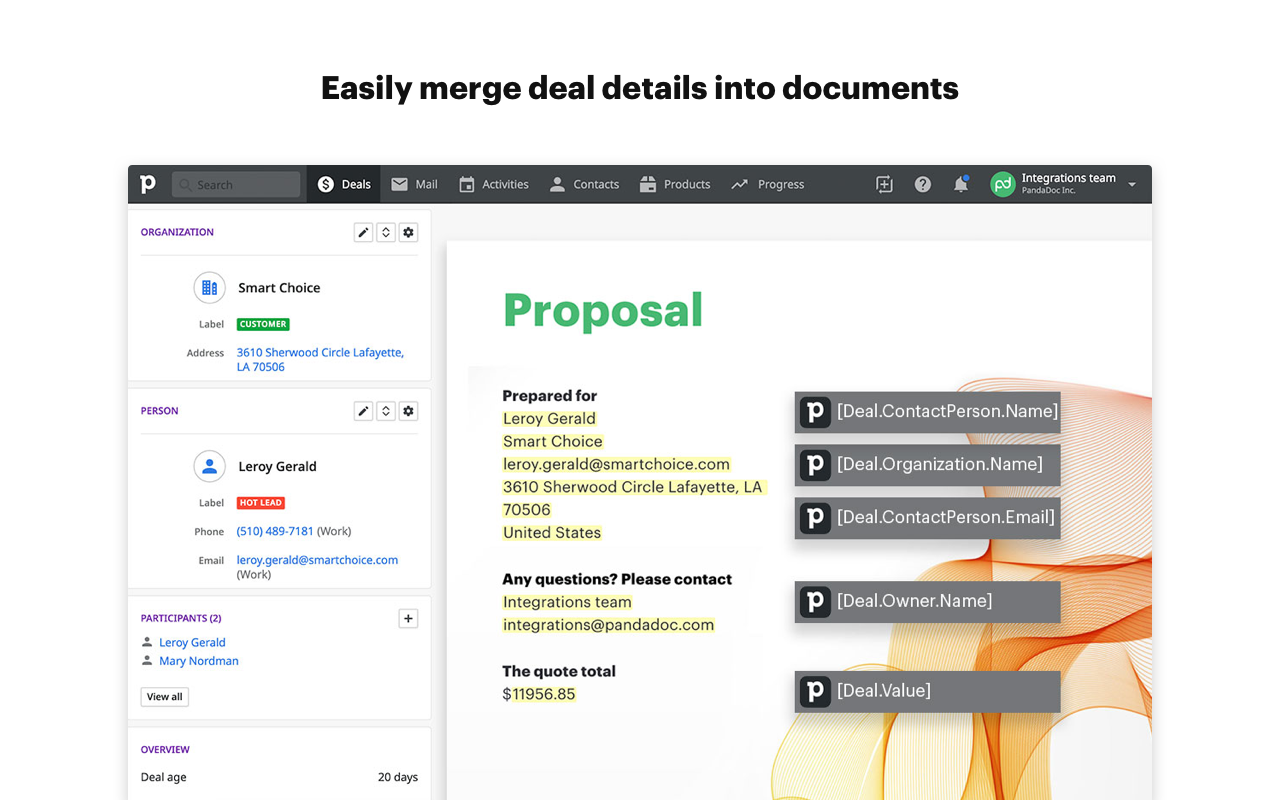The height and width of the screenshot is (800, 1280).
Task: Edit Person section with pencil icon
Action: 363,411
